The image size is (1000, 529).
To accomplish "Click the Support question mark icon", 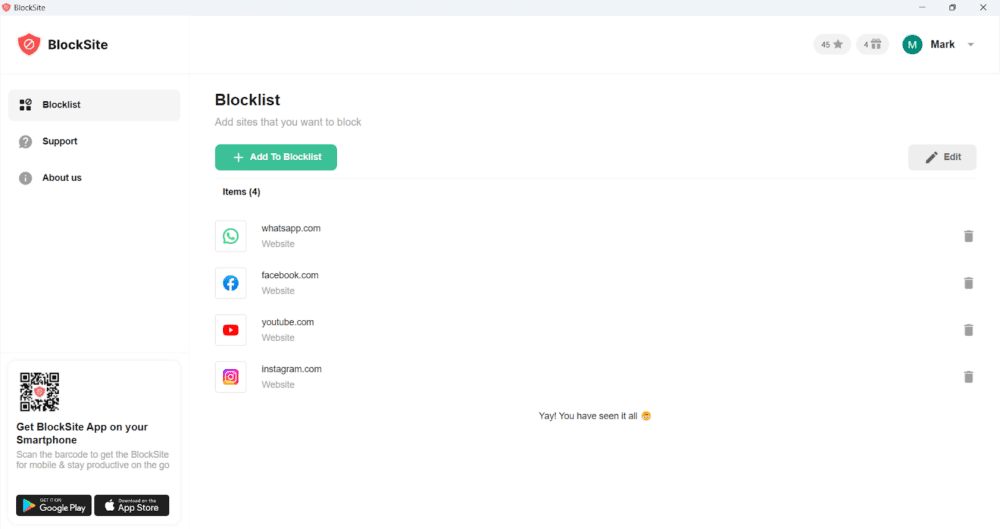I will click(26, 142).
